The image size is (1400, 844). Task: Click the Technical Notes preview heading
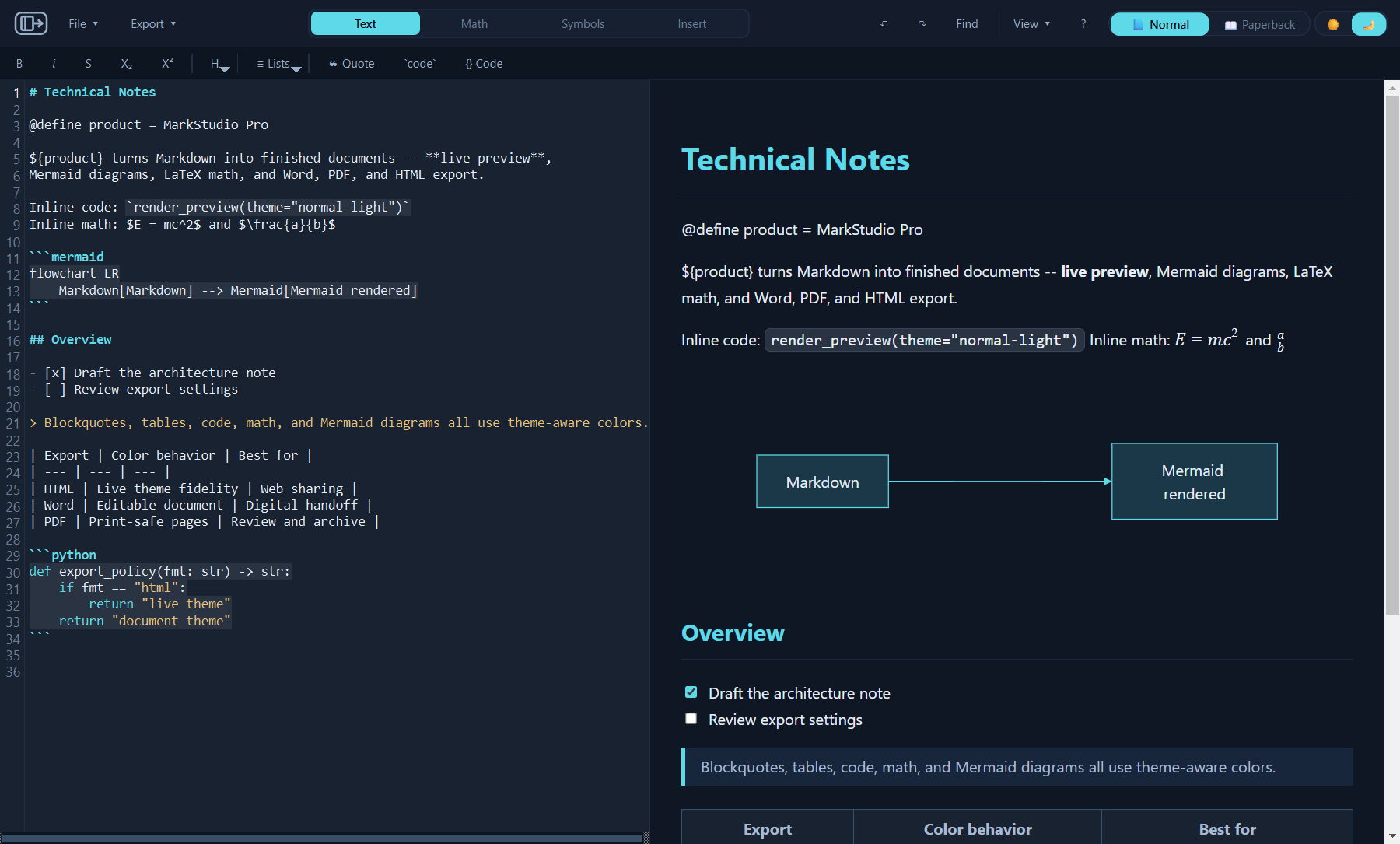[795, 159]
